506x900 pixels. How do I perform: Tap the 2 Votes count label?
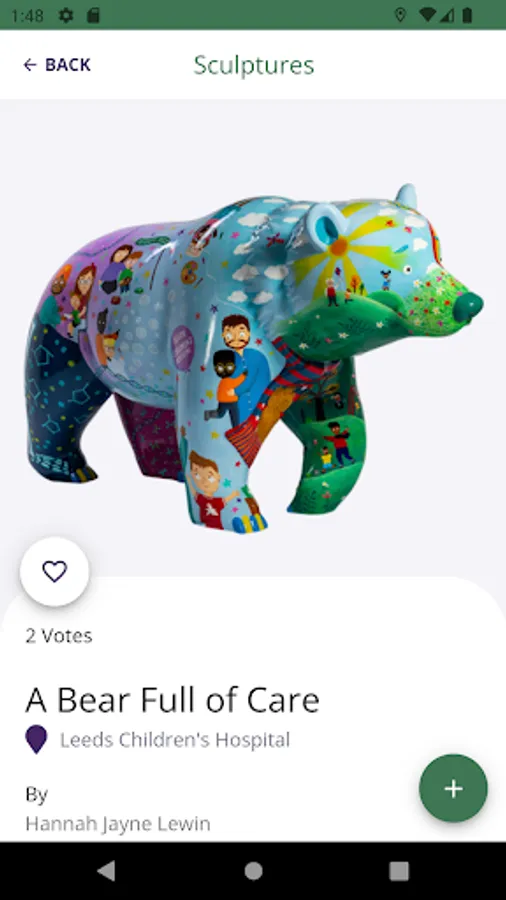tap(59, 636)
